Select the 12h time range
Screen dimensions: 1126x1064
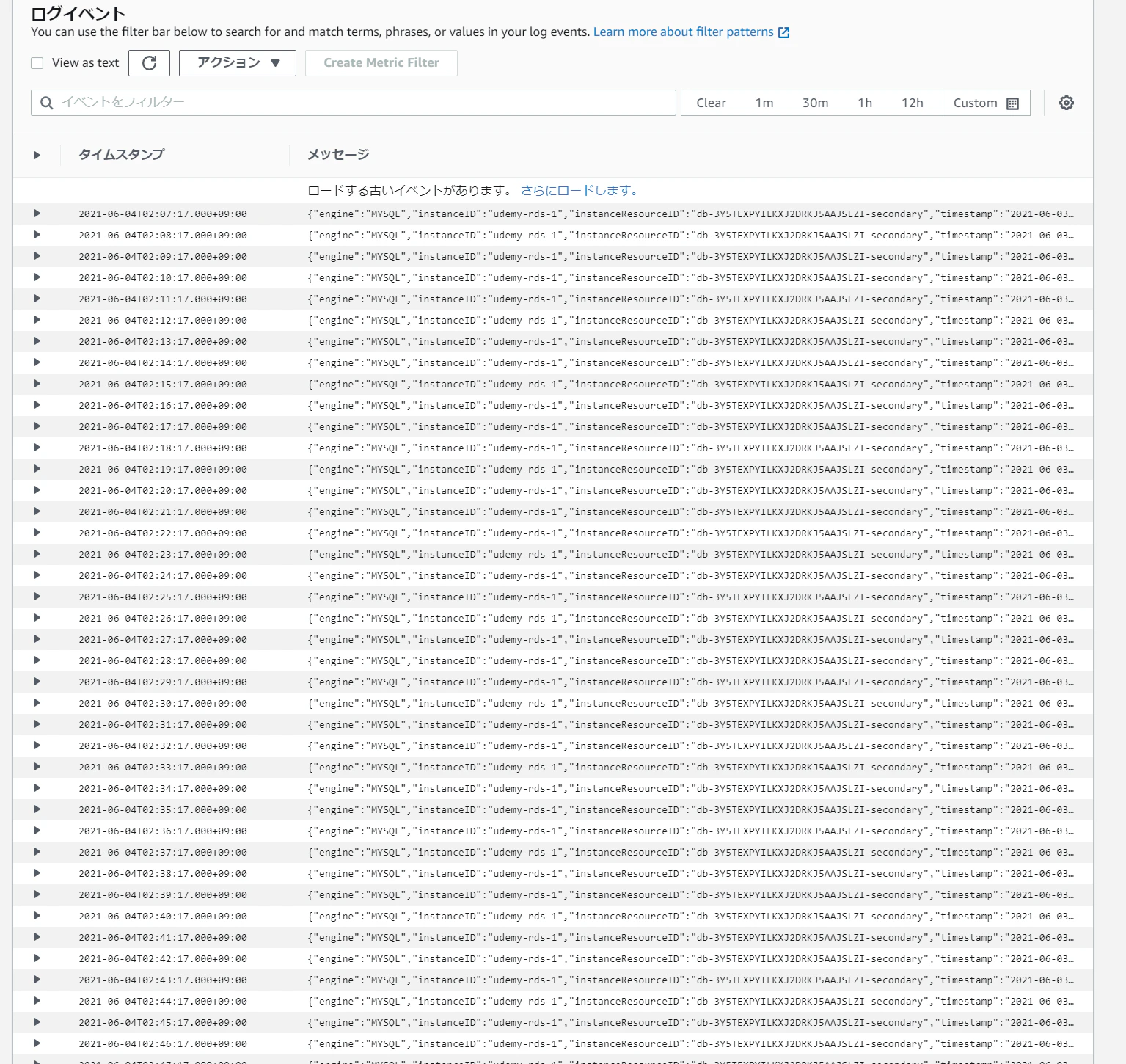point(913,103)
